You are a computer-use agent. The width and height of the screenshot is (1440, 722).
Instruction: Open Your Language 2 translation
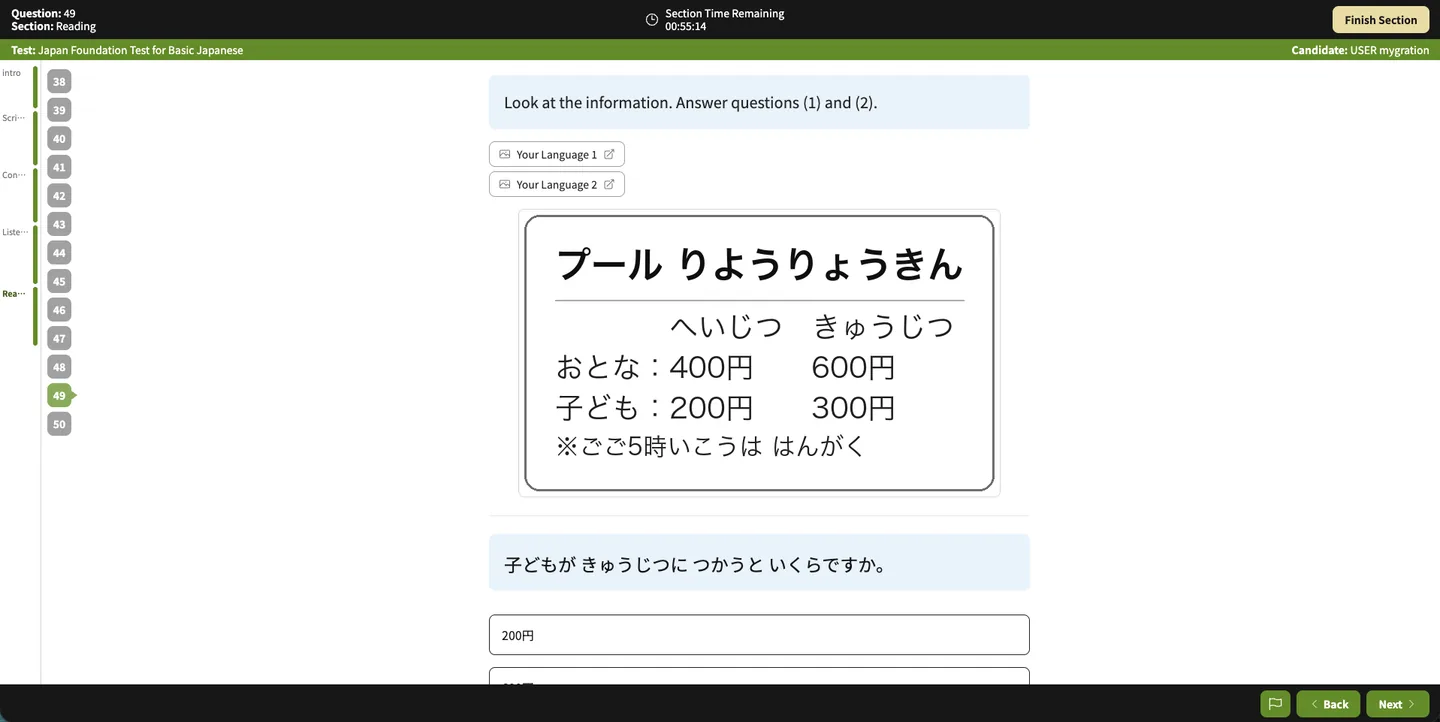coord(557,184)
